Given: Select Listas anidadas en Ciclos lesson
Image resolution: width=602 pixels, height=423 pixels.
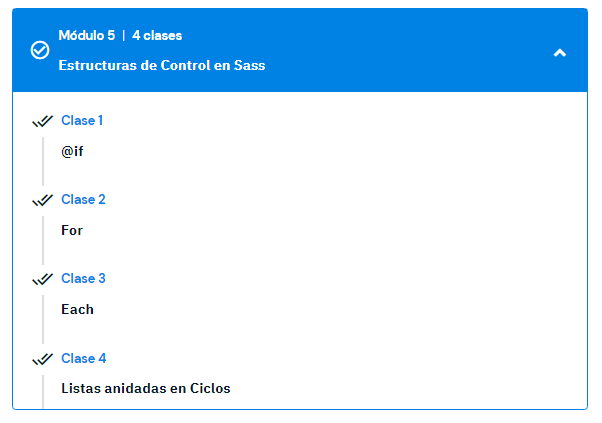Looking at the screenshot, I should click(x=145, y=389).
